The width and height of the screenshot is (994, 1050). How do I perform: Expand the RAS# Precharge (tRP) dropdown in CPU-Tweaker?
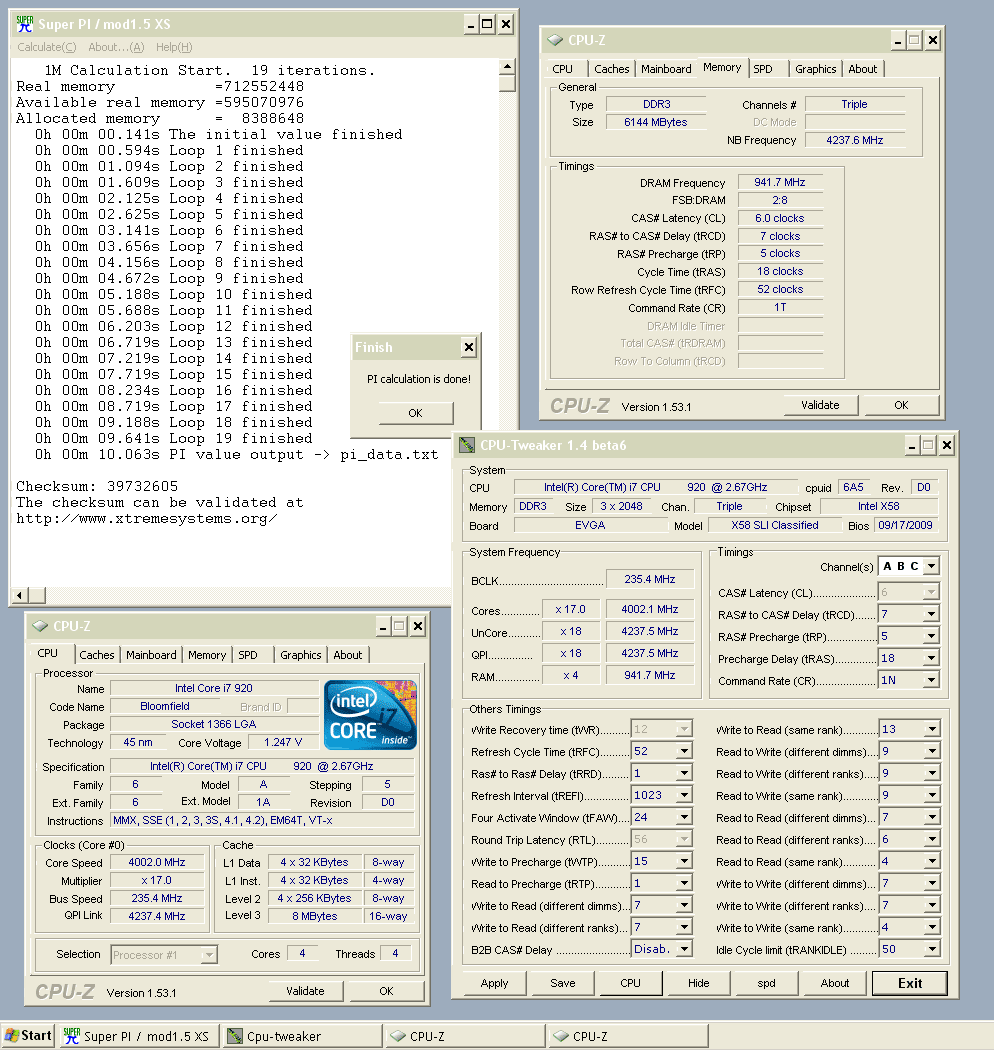[x=931, y=636]
